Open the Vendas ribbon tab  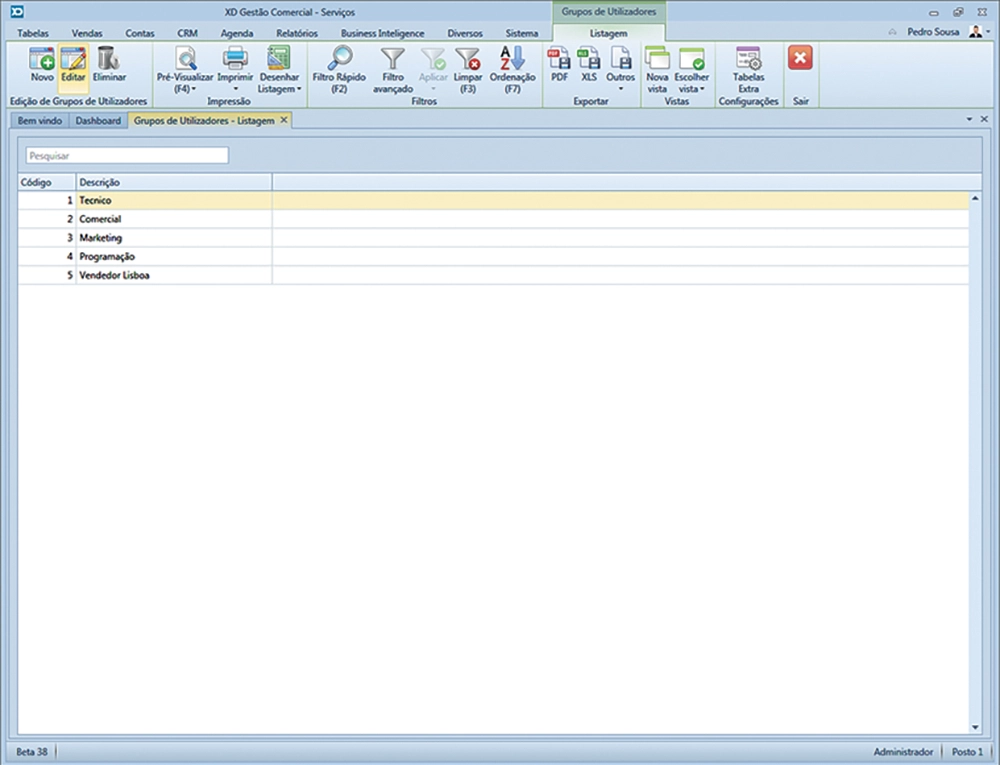[87, 33]
